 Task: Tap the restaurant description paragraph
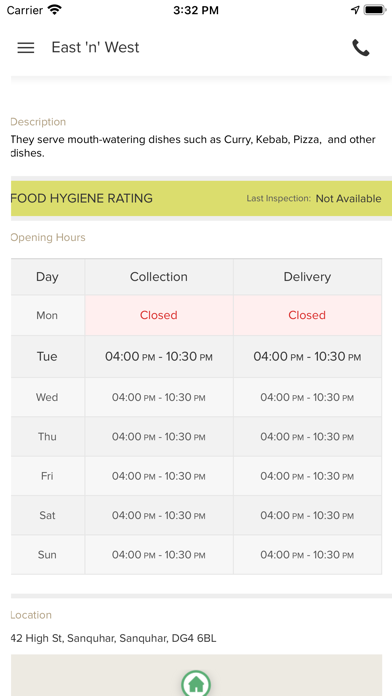click(x=193, y=146)
